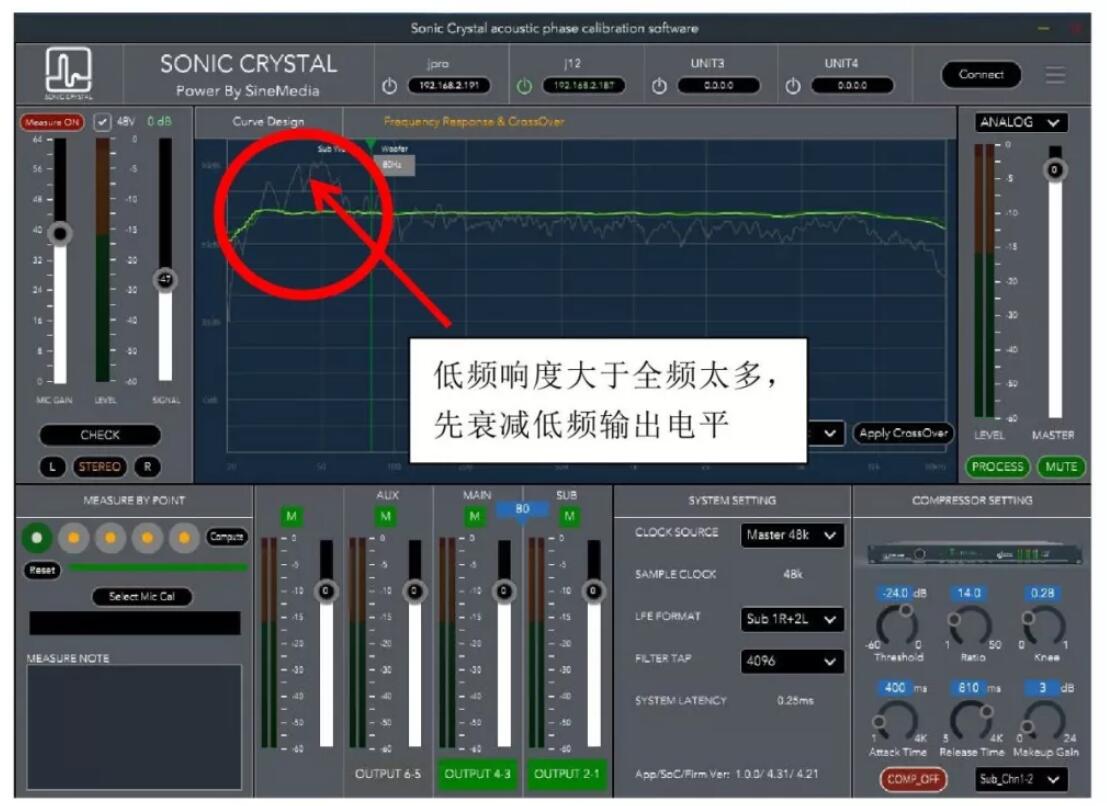Click the Sonic Crystal logo icon
The image size is (1107, 806).
tap(68, 73)
